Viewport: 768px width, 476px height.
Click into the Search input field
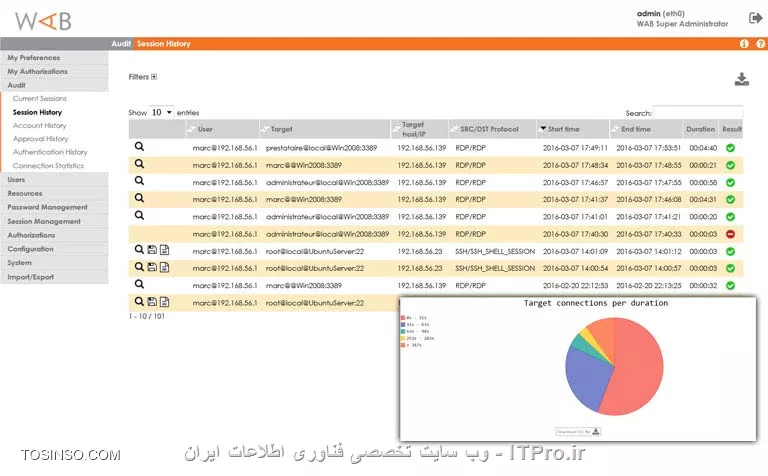pyautogui.click(x=697, y=112)
